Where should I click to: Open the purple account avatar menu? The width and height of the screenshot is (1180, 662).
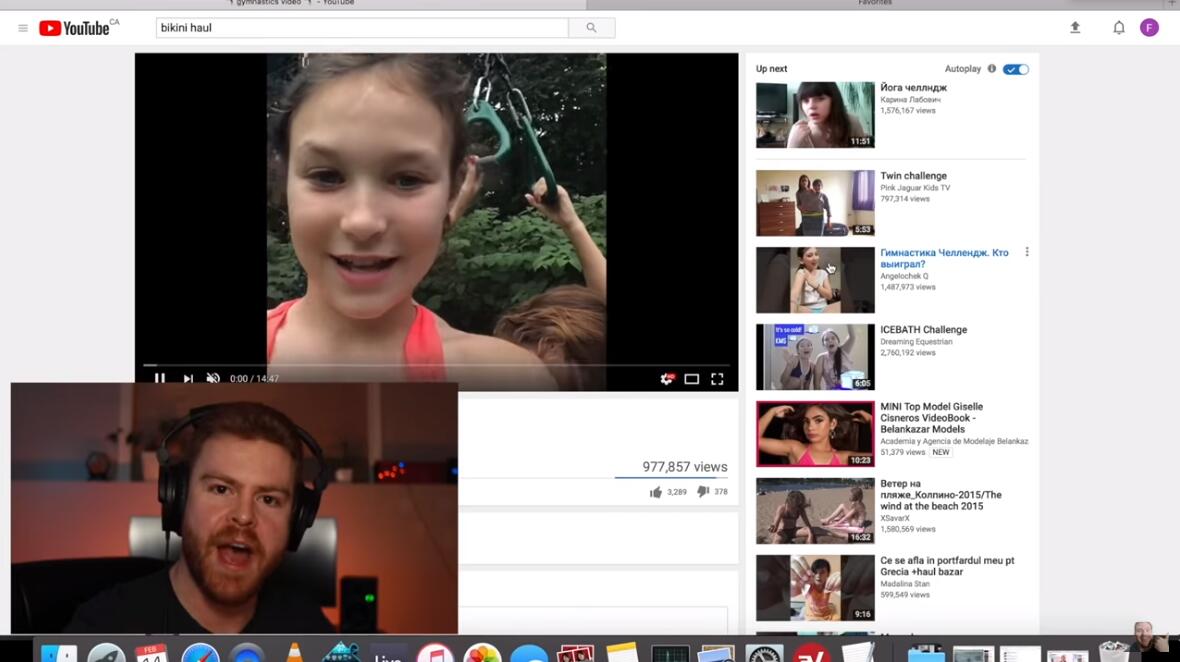coord(1149,28)
